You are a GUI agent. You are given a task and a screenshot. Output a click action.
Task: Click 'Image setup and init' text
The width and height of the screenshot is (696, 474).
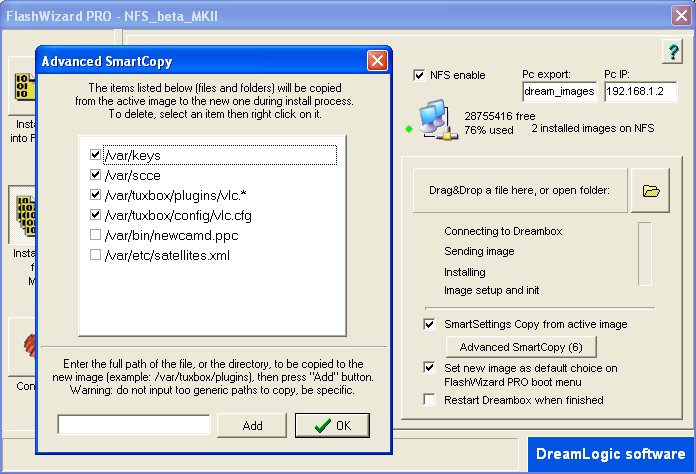(x=492, y=290)
